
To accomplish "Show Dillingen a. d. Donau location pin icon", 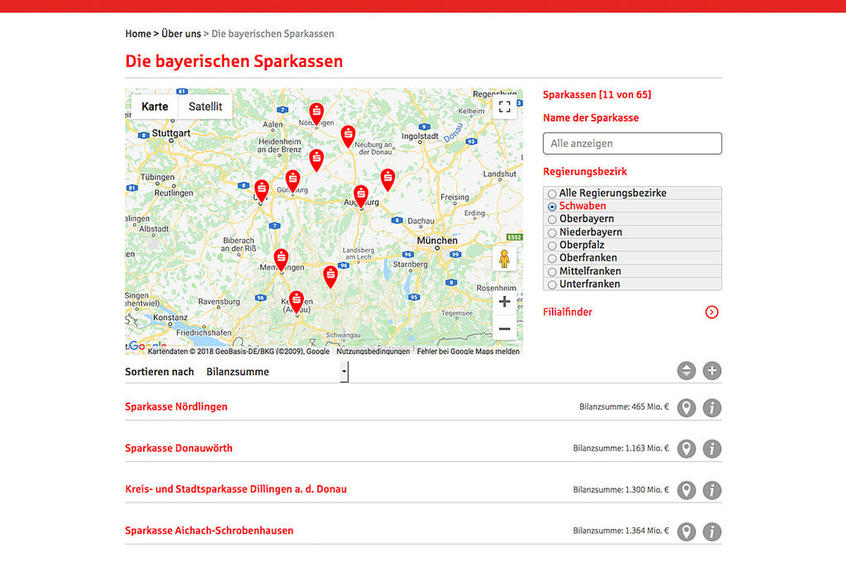I will (686, 490).
